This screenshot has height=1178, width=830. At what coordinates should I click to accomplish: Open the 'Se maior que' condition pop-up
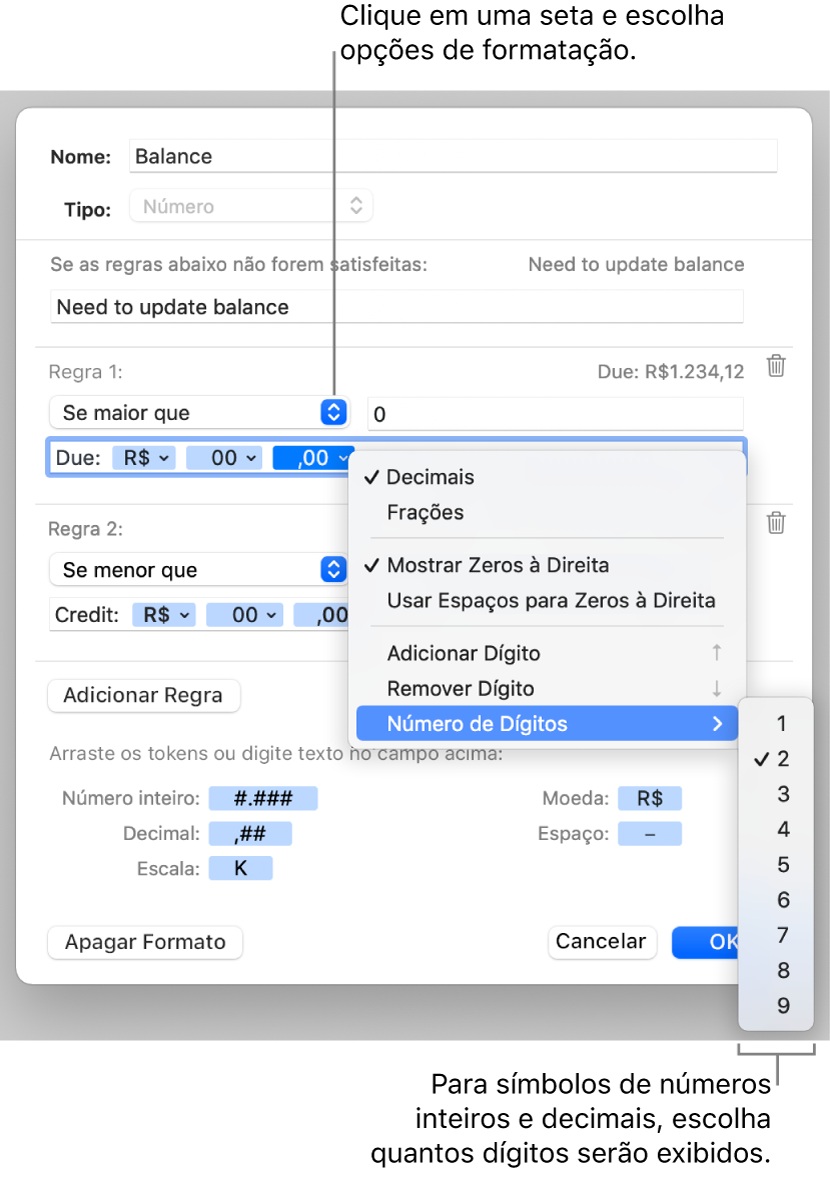coord(199,412)
